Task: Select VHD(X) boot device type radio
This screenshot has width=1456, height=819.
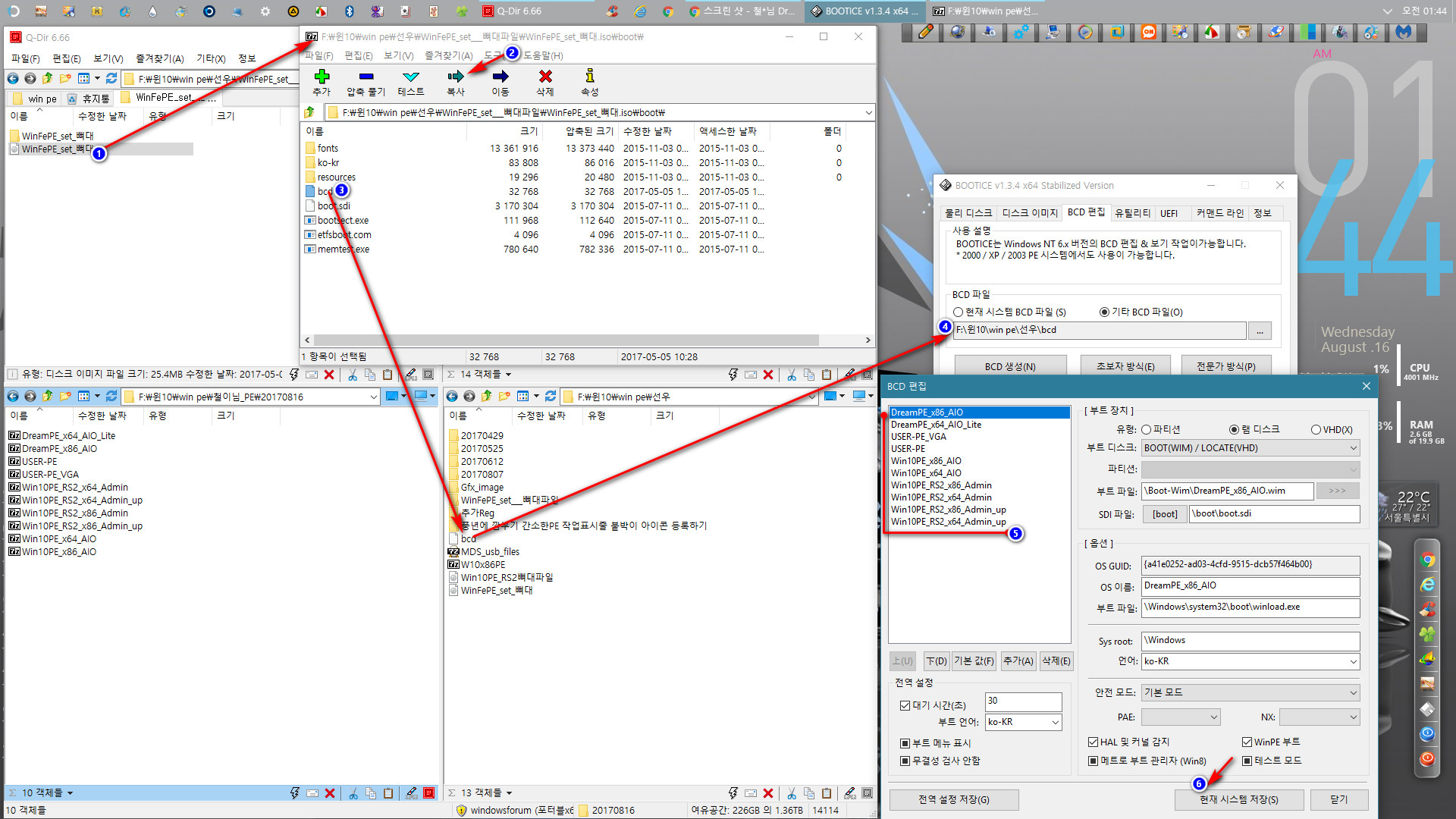Action: 1316,429
